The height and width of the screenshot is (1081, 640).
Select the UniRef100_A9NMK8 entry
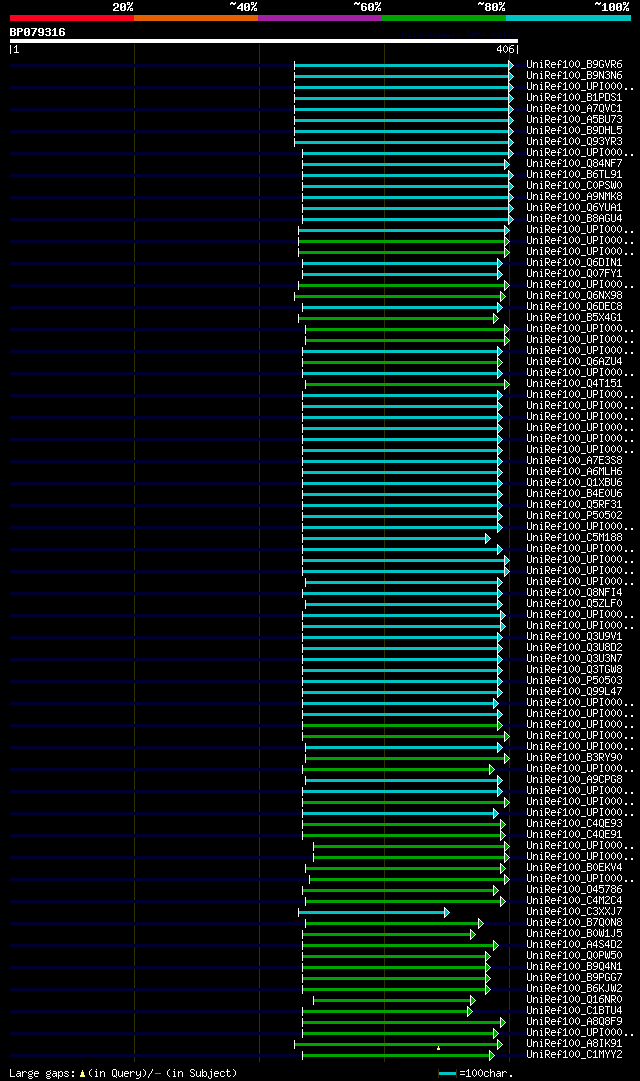tap(574, 197)
